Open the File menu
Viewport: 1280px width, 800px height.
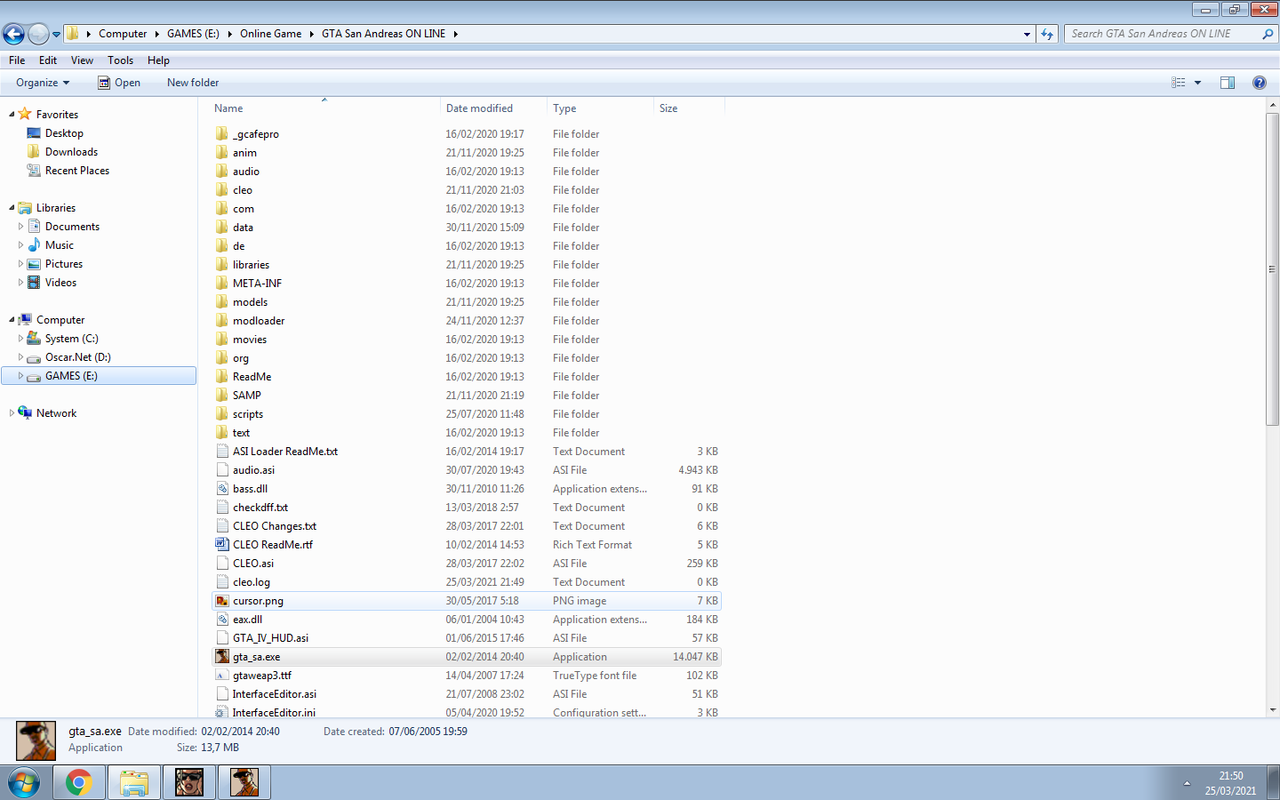point(17,60)
